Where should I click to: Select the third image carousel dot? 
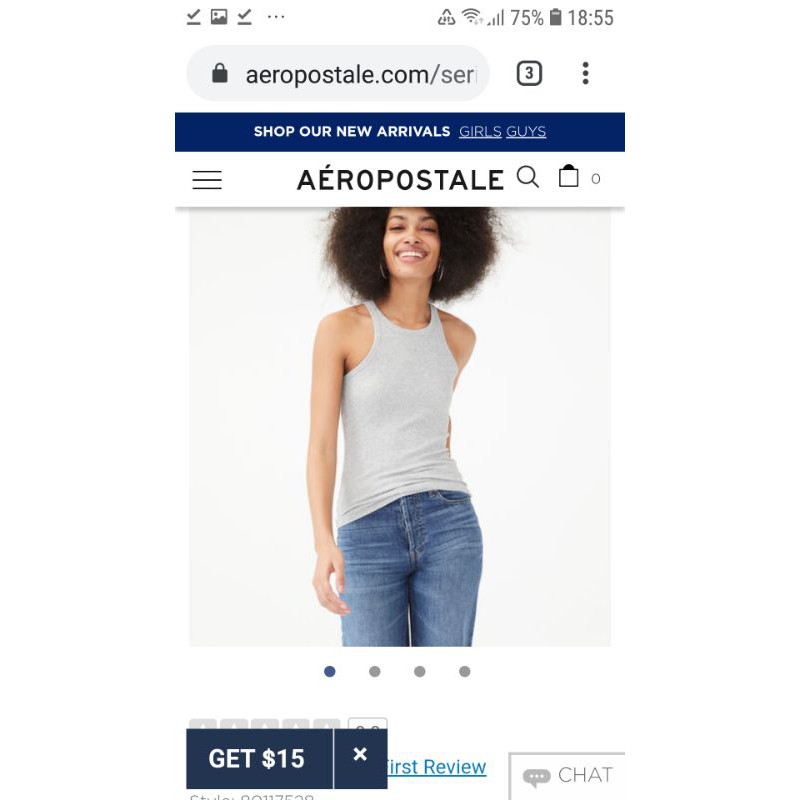pyautogui.click(x=419, y=671)
